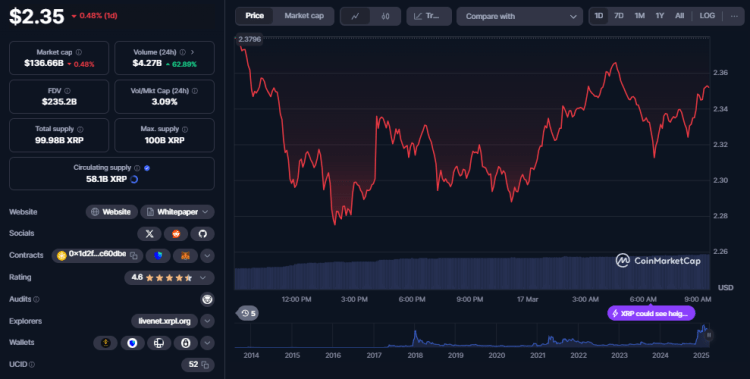This screenshot has height=379, width=750.
Task: Open the TradingView chart button
Action: [x=429, y=16]
